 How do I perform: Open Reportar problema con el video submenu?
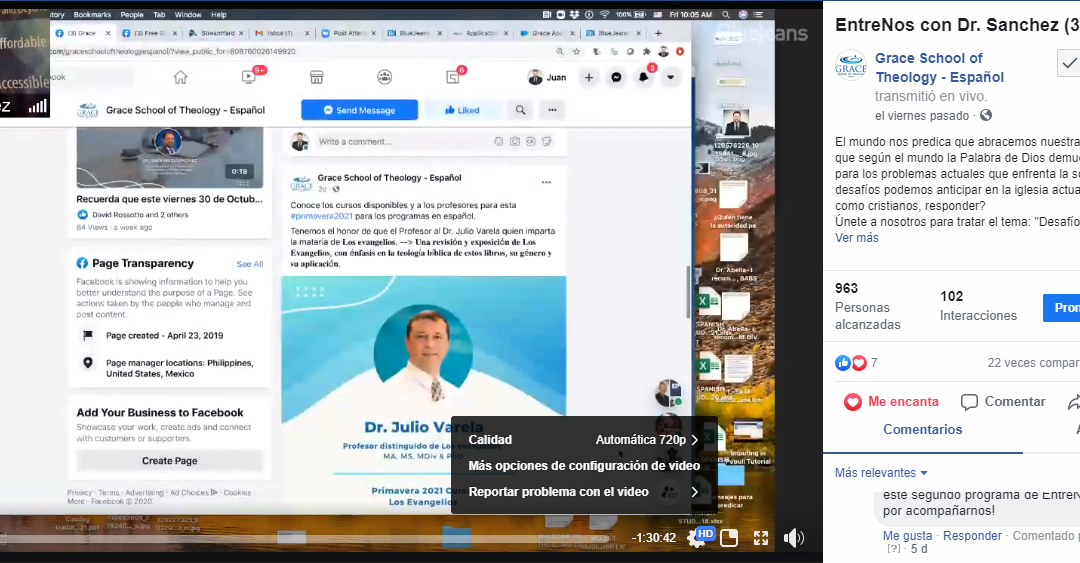(583, 492)
